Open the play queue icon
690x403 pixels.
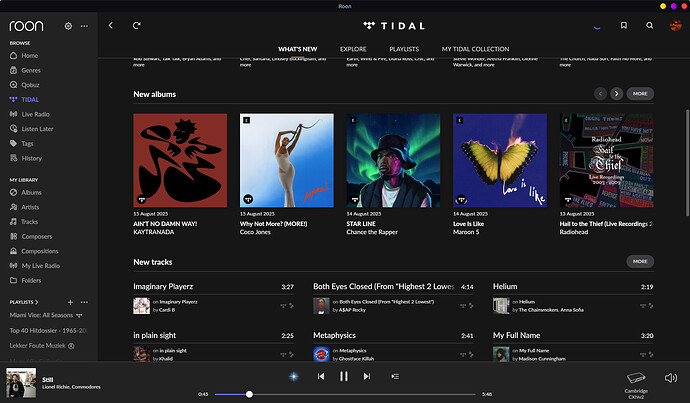[x=395, y=376]
